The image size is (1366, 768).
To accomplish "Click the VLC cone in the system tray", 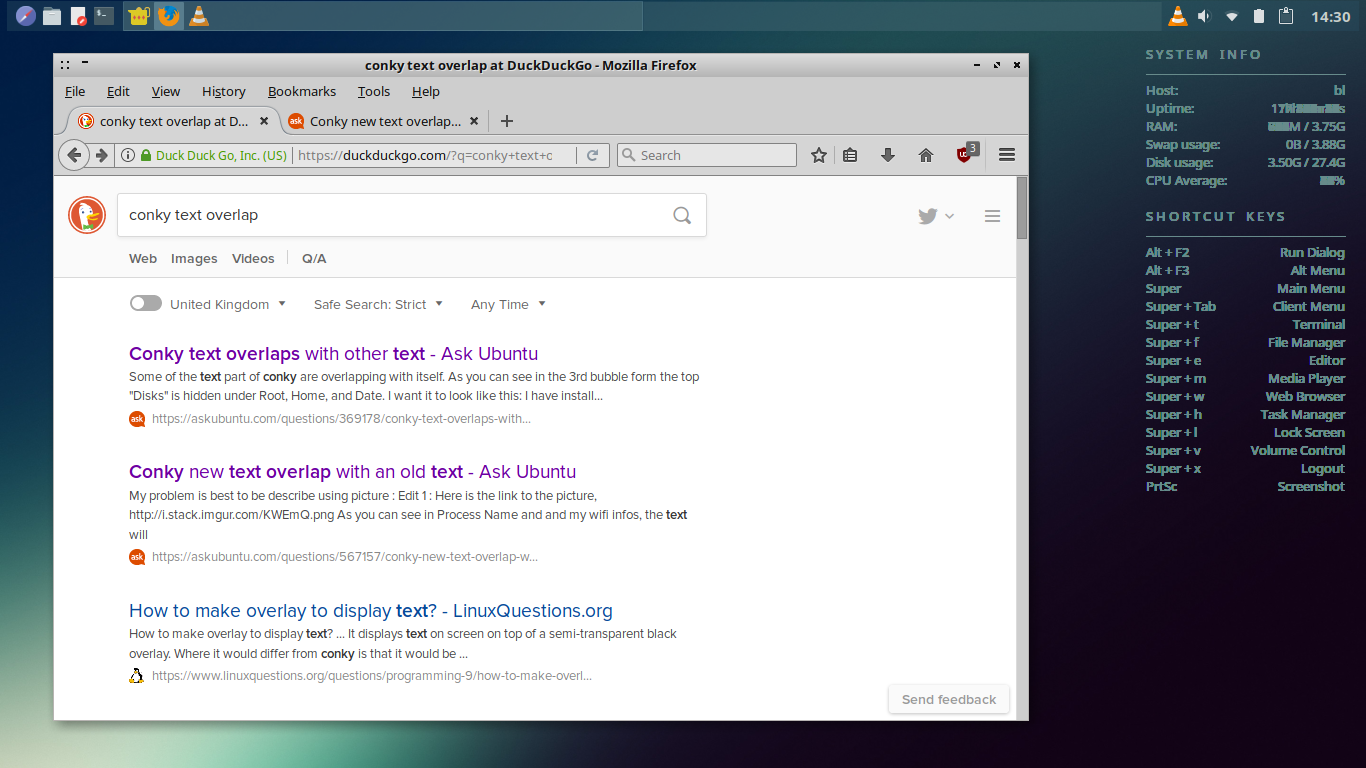I will click(x=1178, y=16).
